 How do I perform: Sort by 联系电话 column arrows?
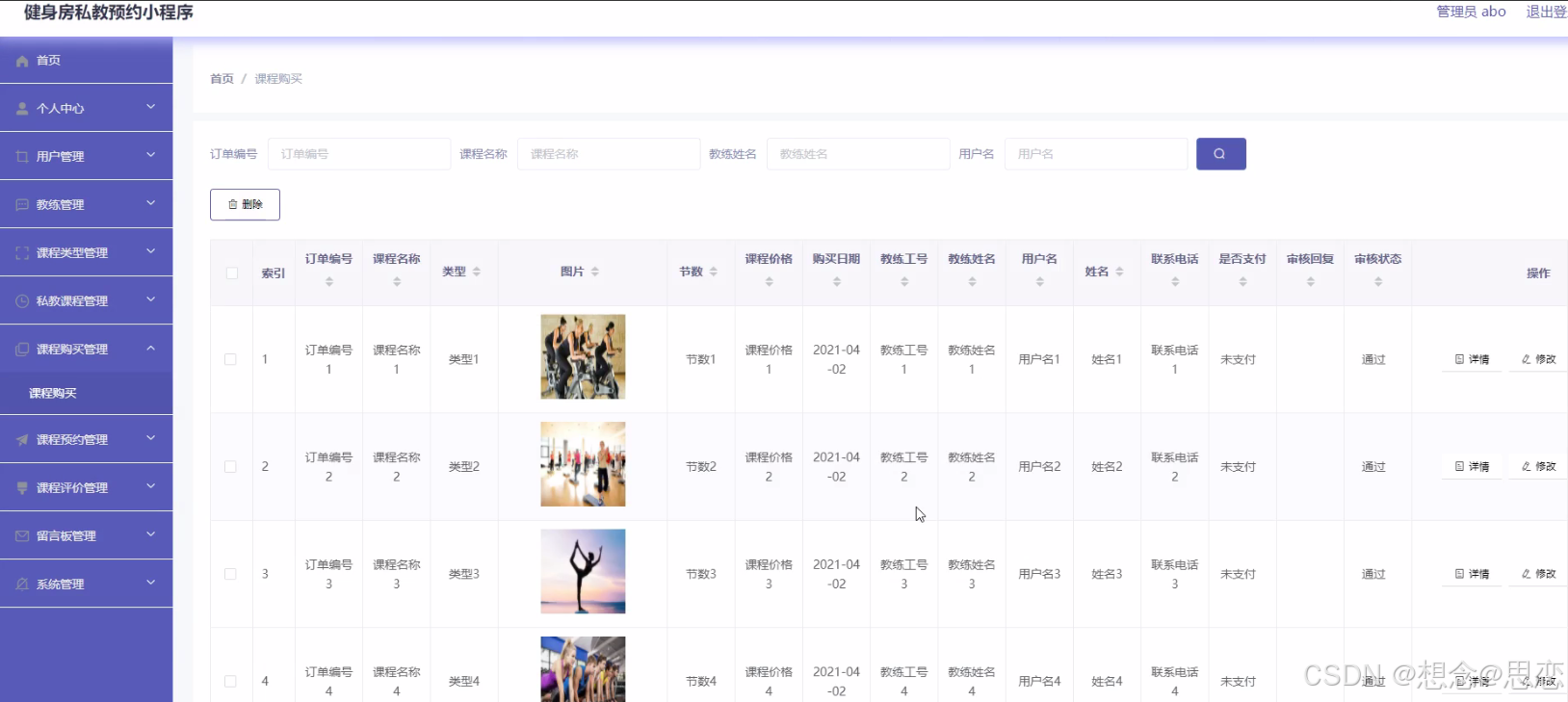click(x=1175, y=282)
